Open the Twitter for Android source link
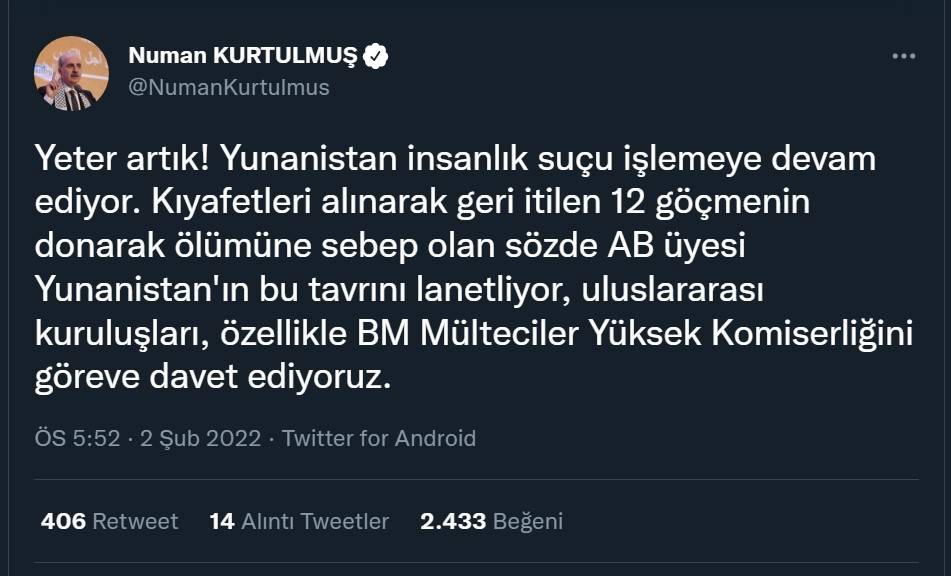The width and height of the screenshot is (951, 576). coord(379,438)
